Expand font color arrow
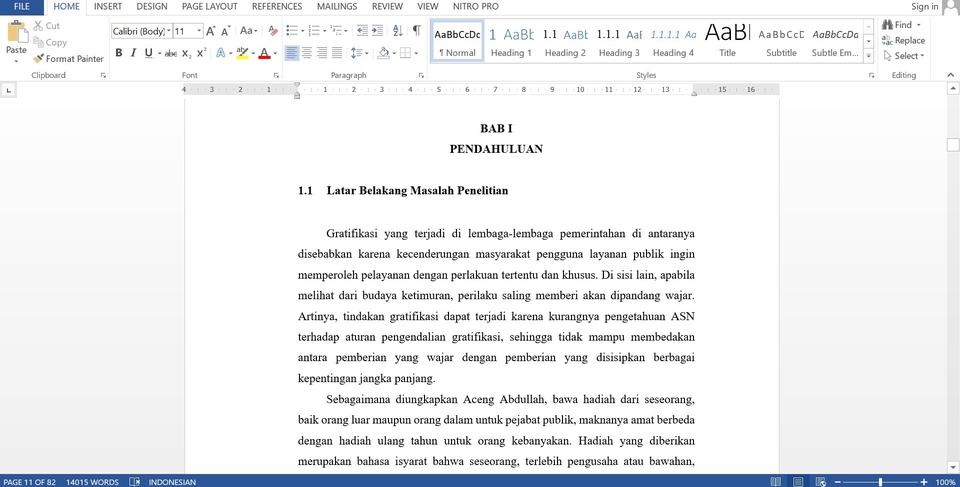Screen dimensions: 960x487 click(275, 53)
